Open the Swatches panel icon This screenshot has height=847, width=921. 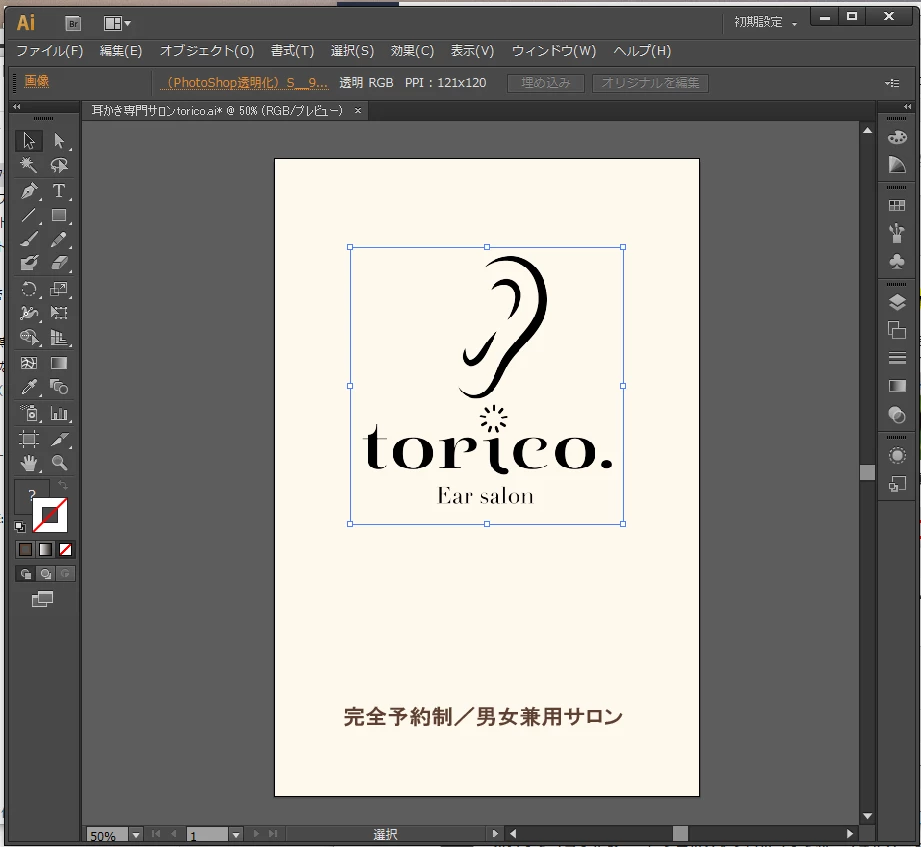897,206
